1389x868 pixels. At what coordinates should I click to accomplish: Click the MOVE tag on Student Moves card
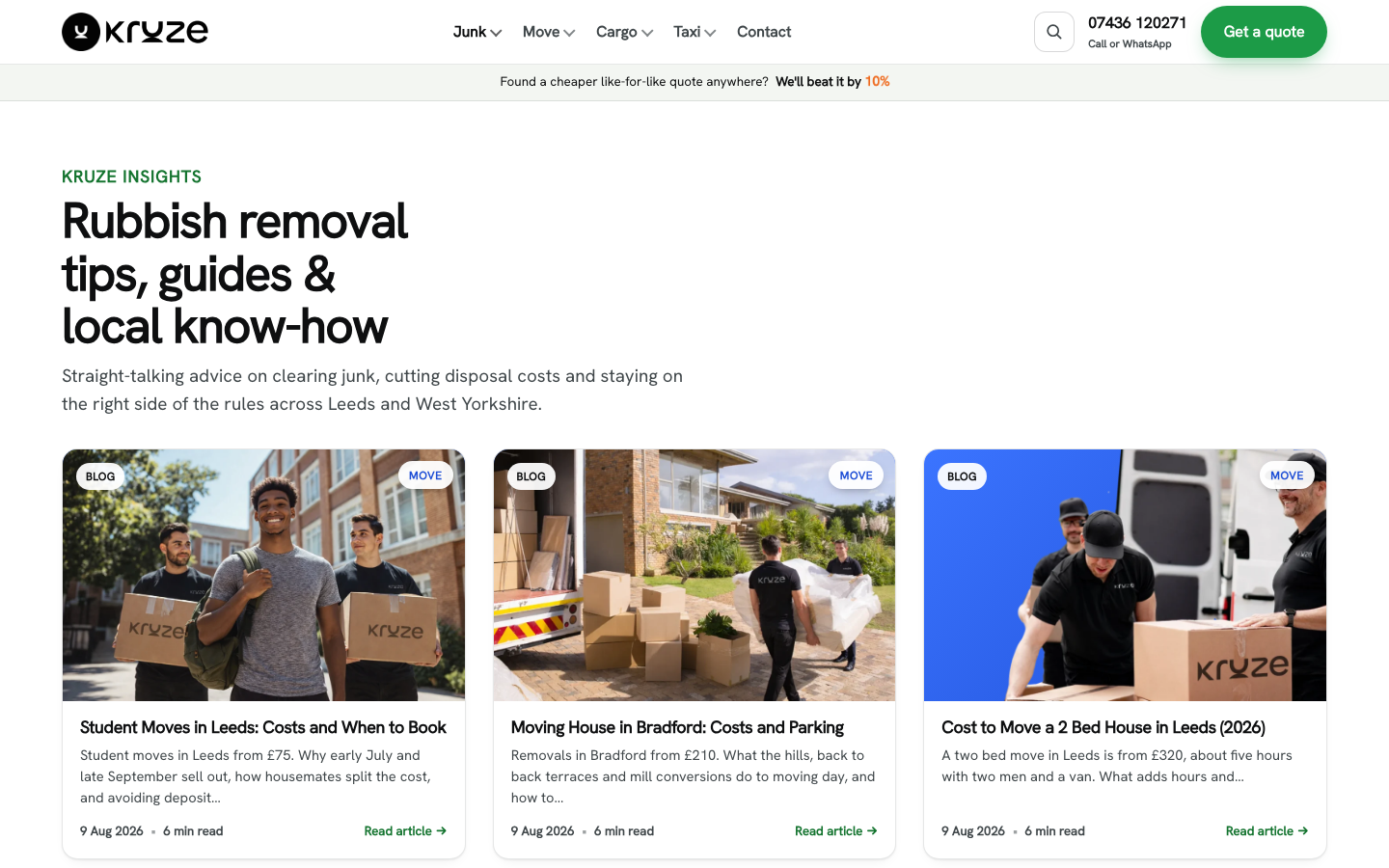(x=425, y=475)
